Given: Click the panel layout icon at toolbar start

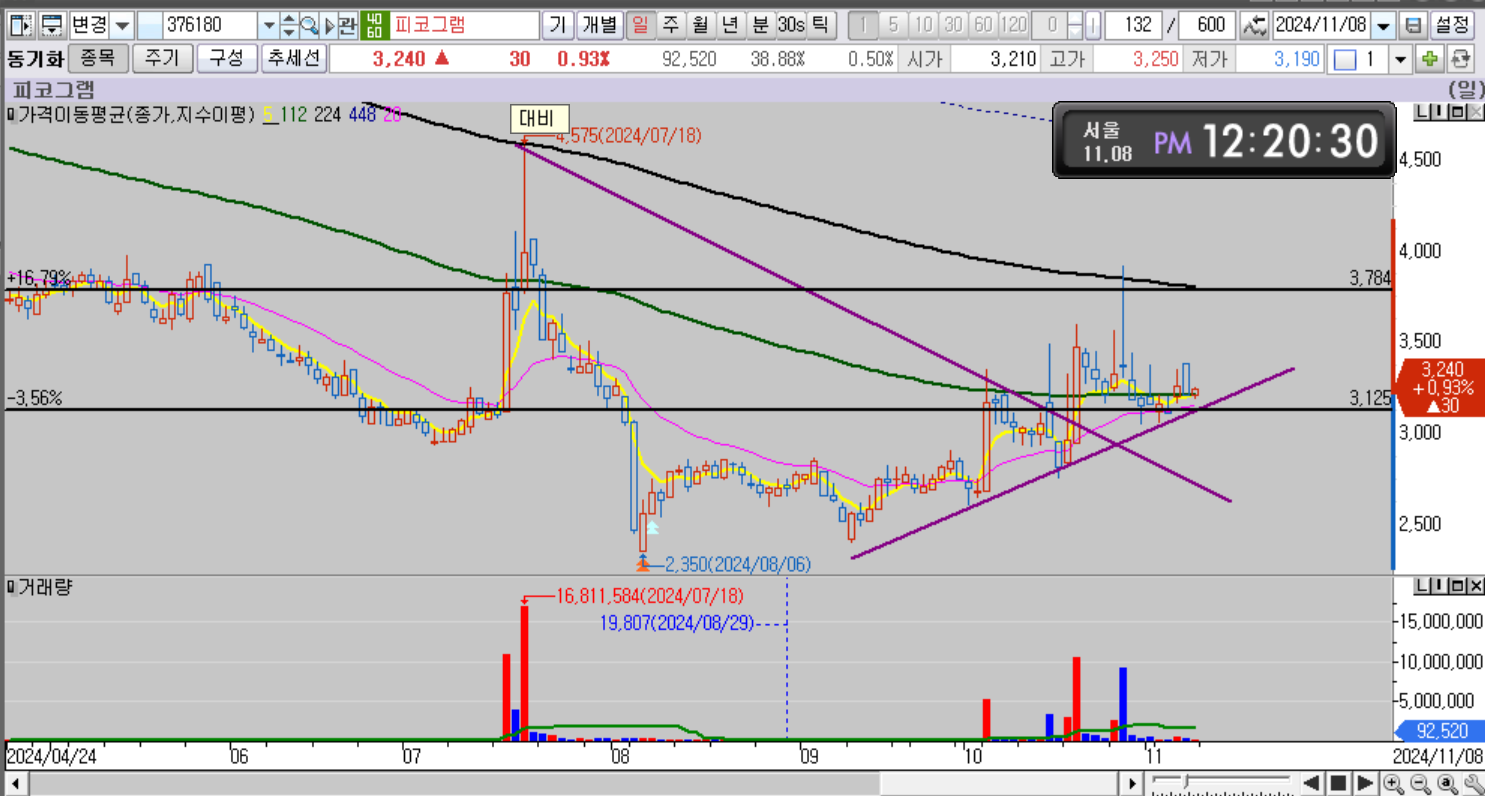Looking at the screenshot, I should 21,25.
